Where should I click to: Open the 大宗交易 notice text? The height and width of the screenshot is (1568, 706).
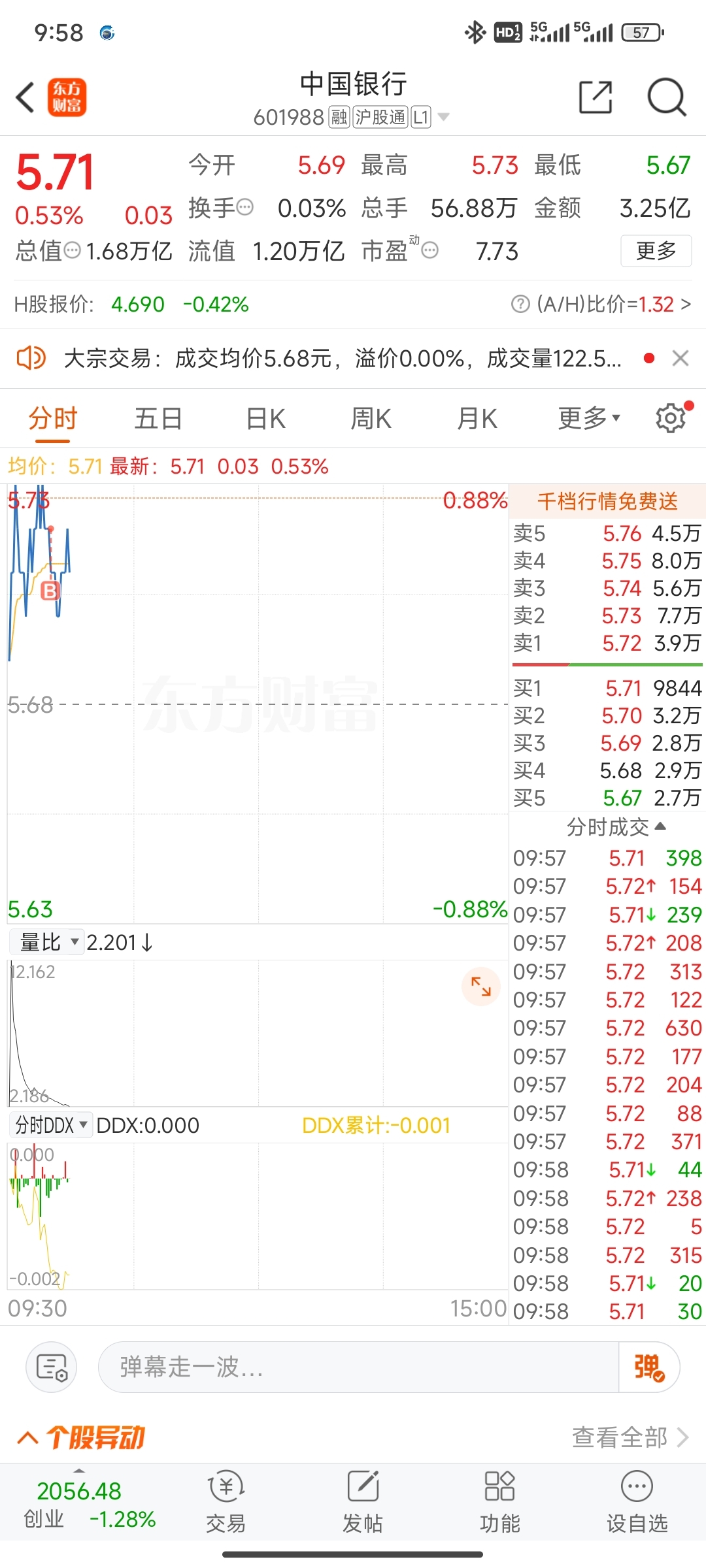(343, 358)
